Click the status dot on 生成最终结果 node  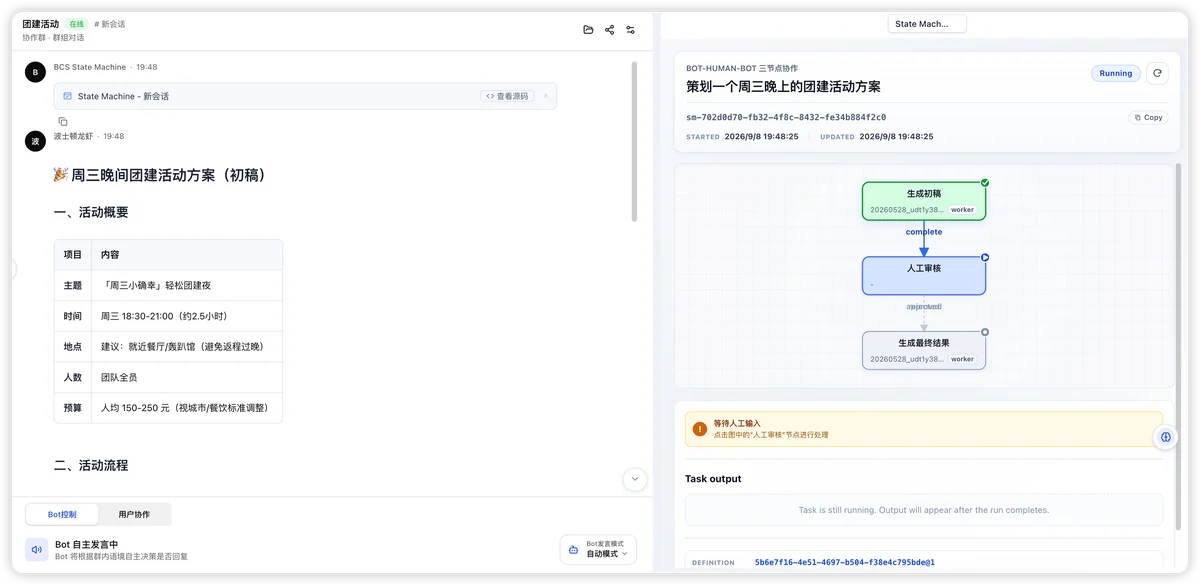(x=985, y=332)
